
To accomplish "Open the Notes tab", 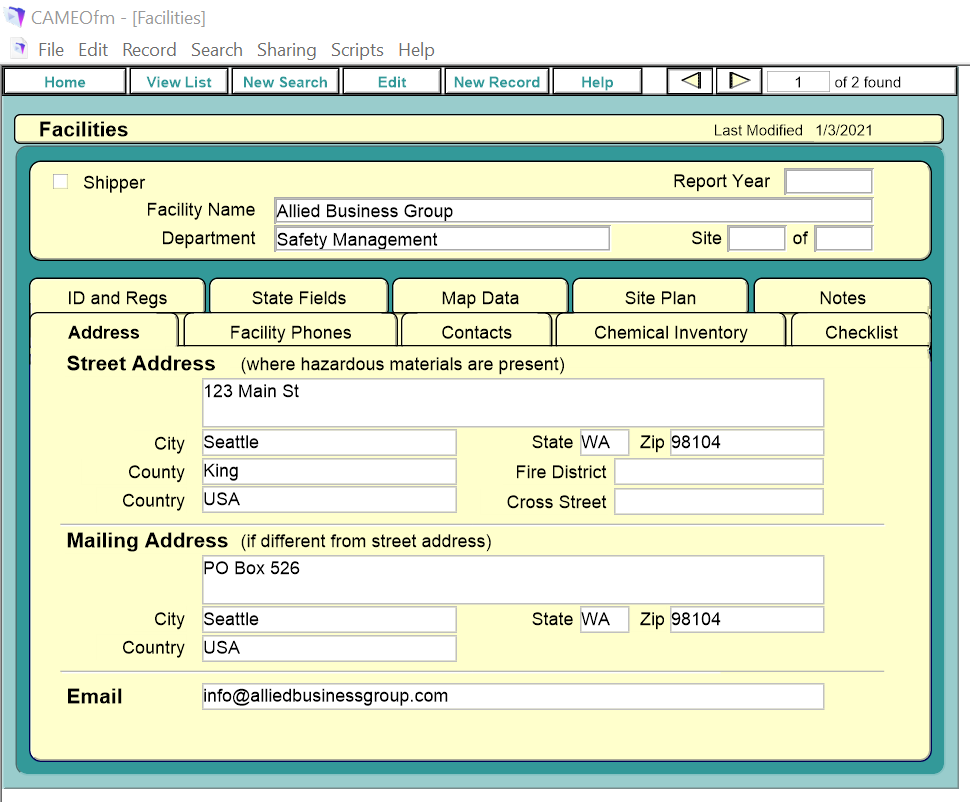I will (843, 298).
